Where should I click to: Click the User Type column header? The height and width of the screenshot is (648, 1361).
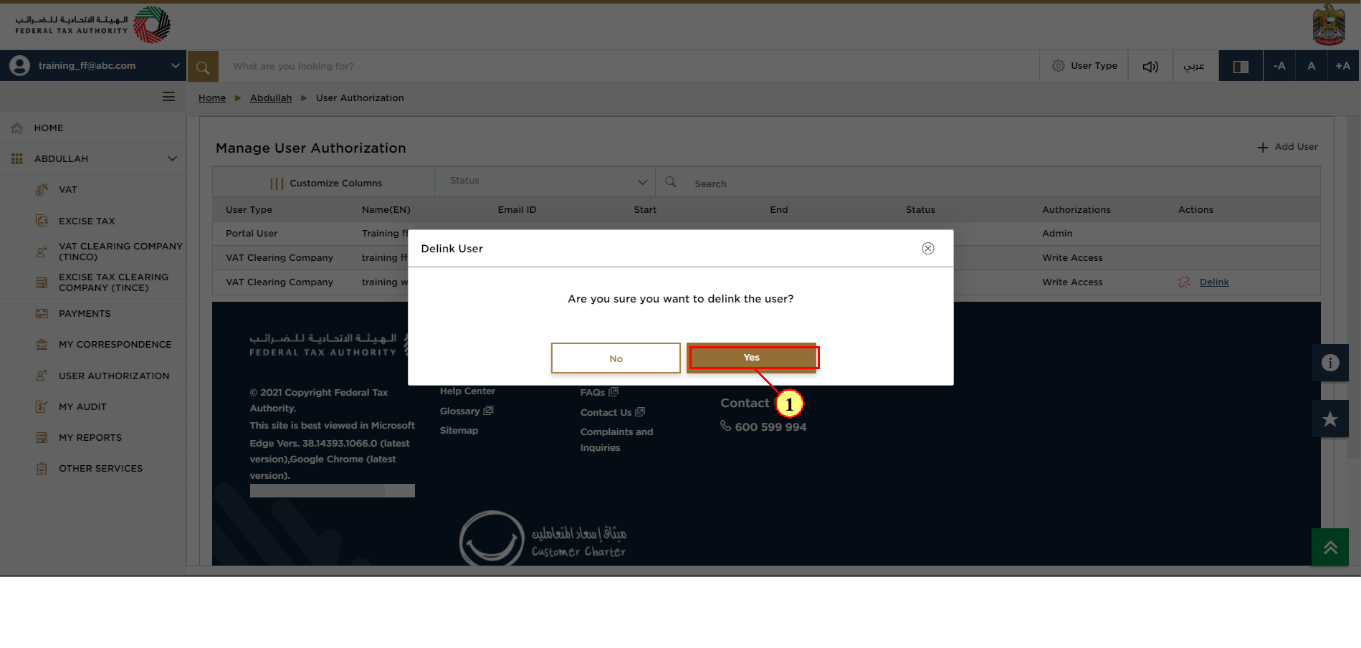pos(249,210)
